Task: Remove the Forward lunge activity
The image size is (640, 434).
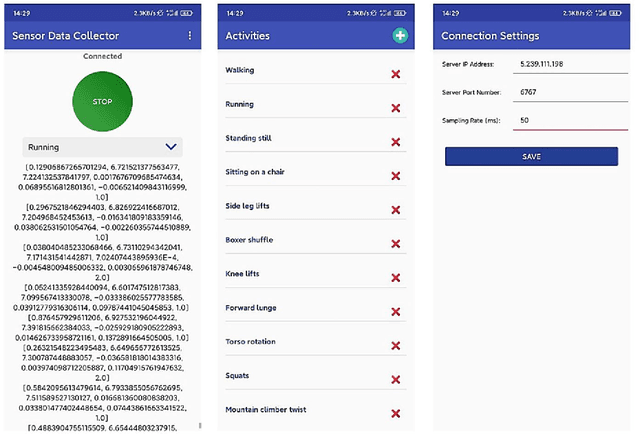Action: pyautogui.click(x=396, y=312)
